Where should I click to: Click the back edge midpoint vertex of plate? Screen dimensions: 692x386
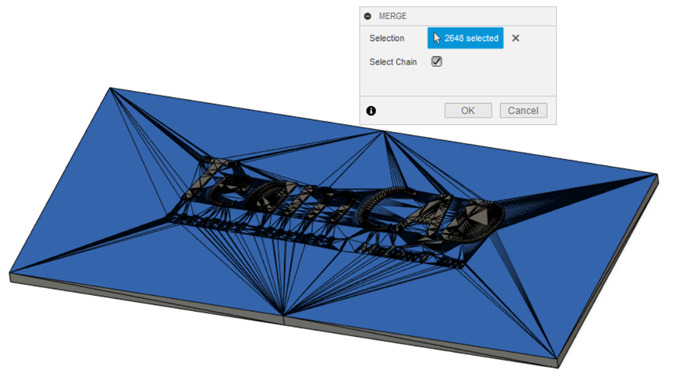point(384,132)
